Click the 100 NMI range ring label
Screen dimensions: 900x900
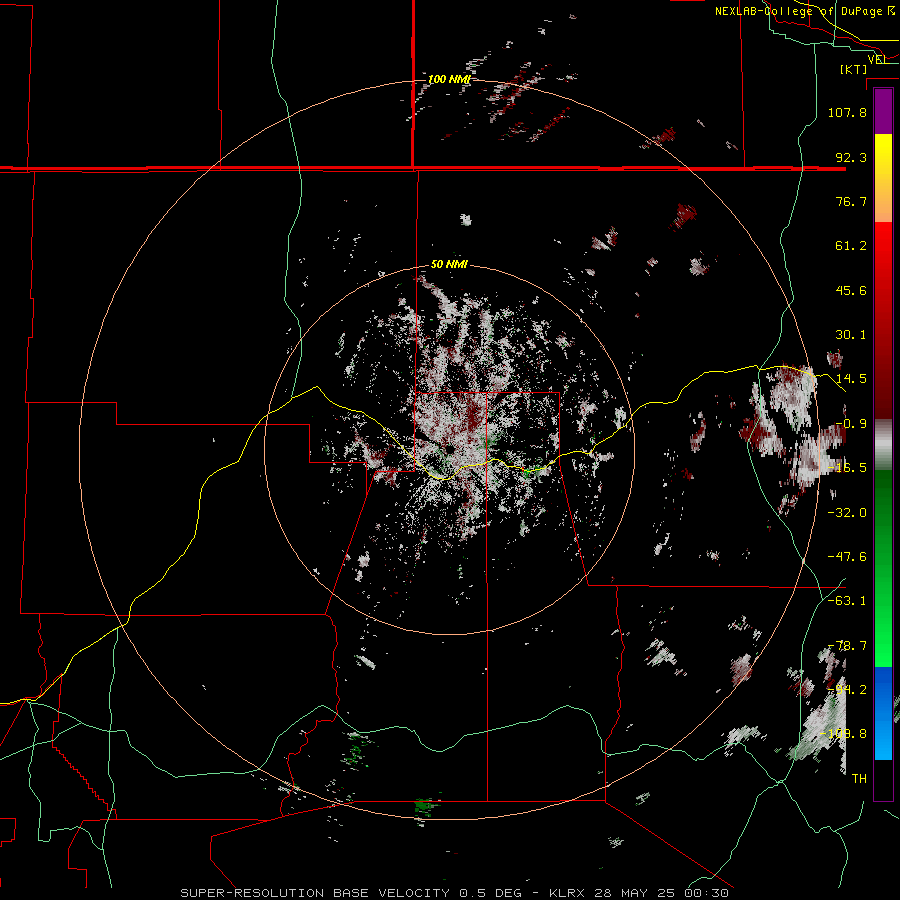coord(449,79)
